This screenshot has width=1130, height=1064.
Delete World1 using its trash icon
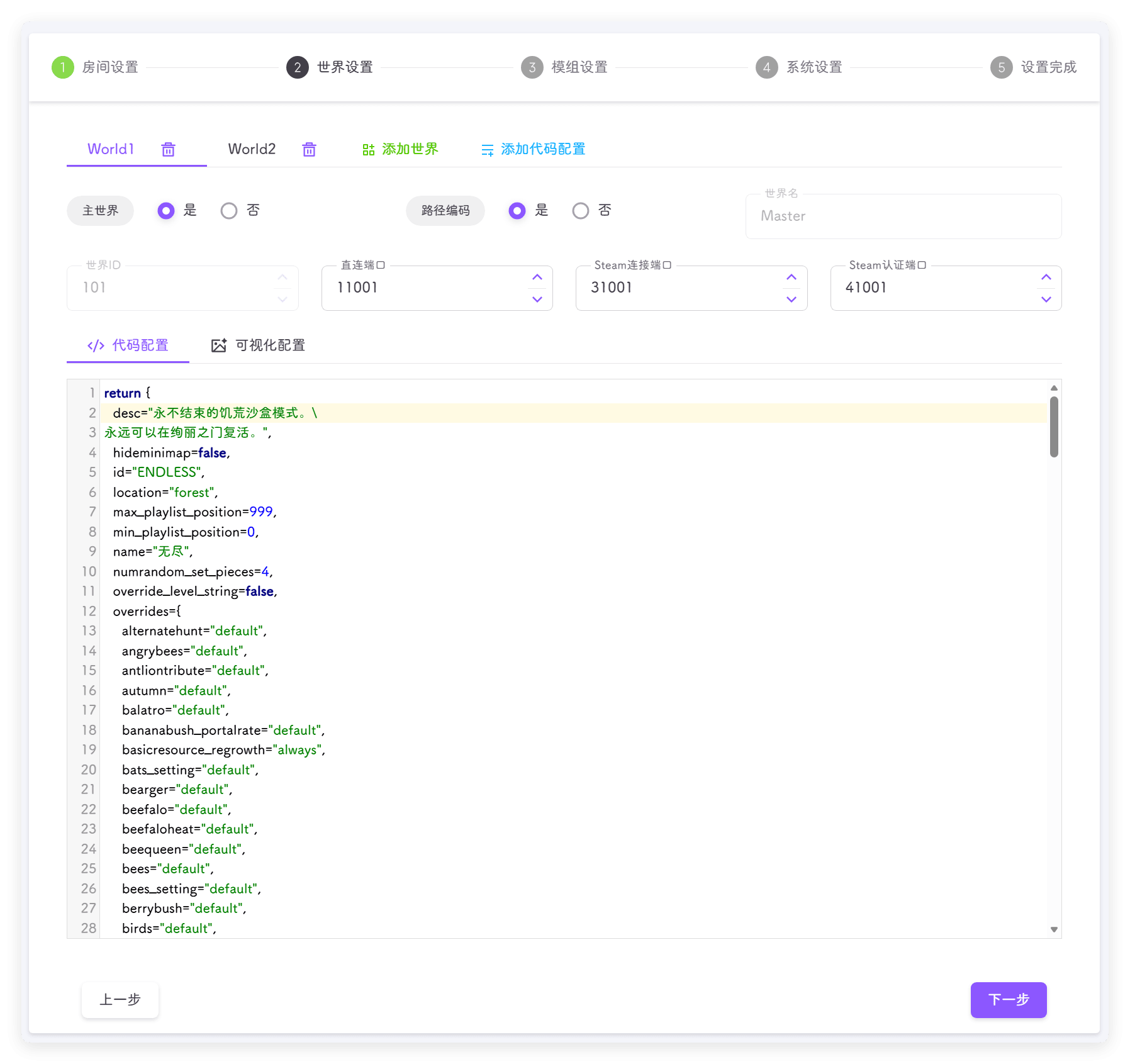168,149
